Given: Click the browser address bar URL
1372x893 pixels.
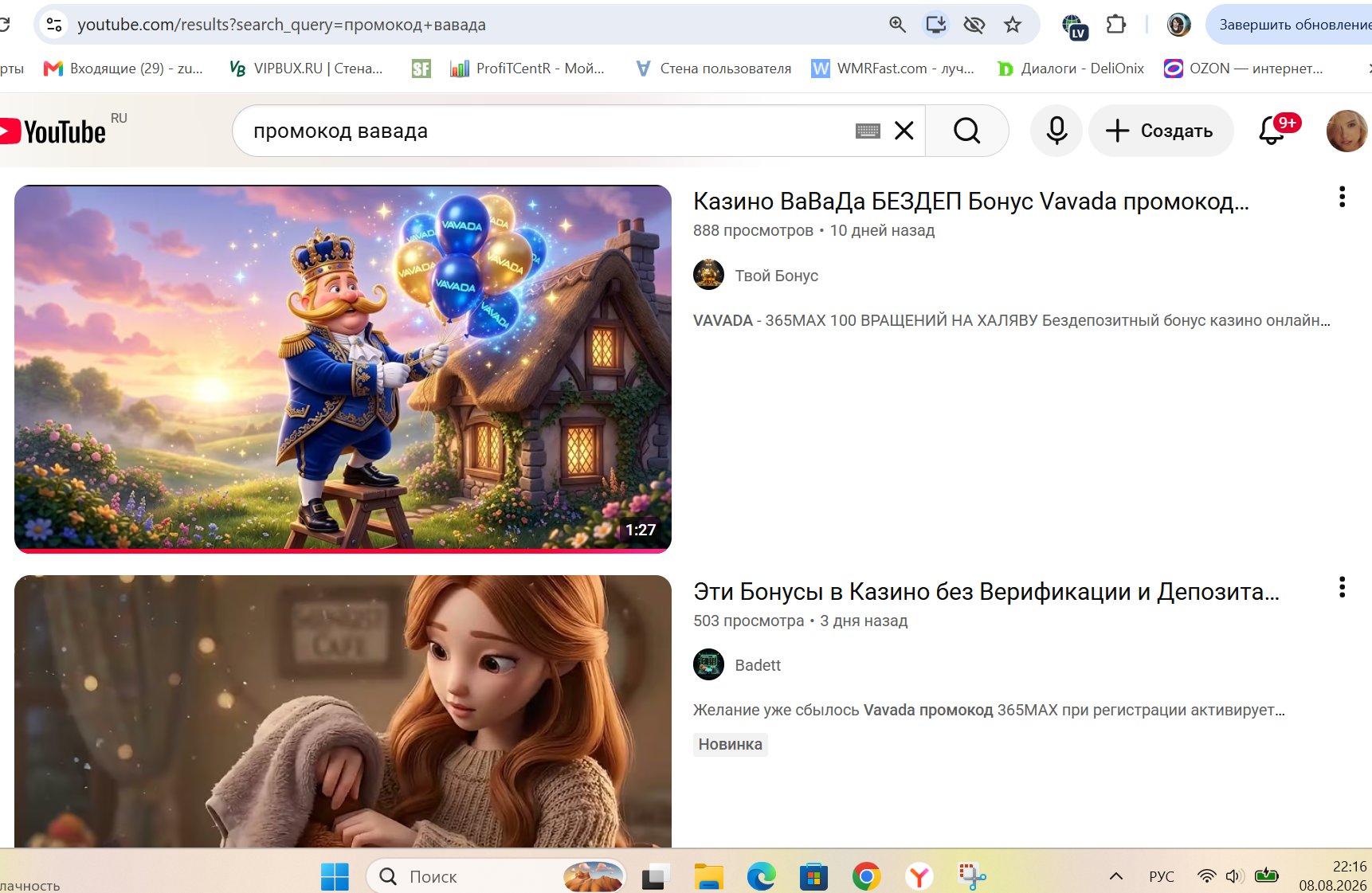Looking at the screenshot, I should (281, 25).
